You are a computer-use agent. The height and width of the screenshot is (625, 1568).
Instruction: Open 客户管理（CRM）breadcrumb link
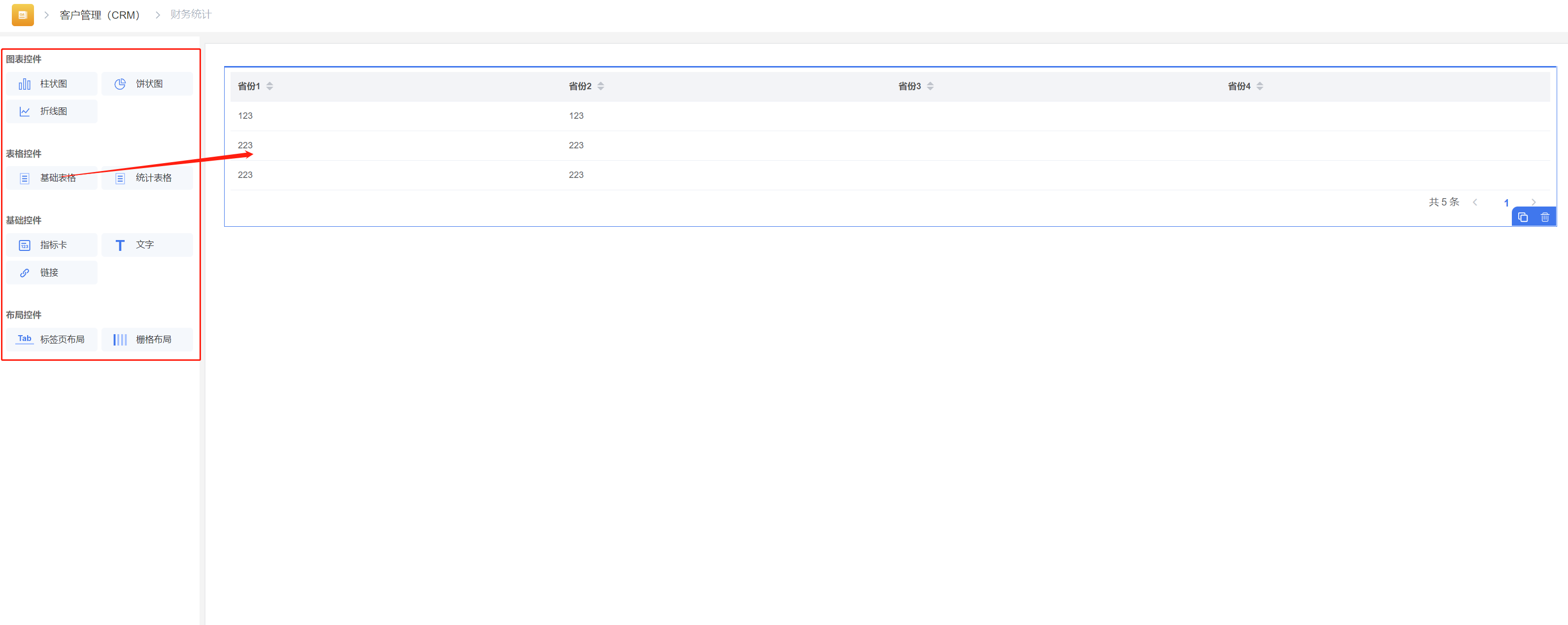(x=100, y=15)
